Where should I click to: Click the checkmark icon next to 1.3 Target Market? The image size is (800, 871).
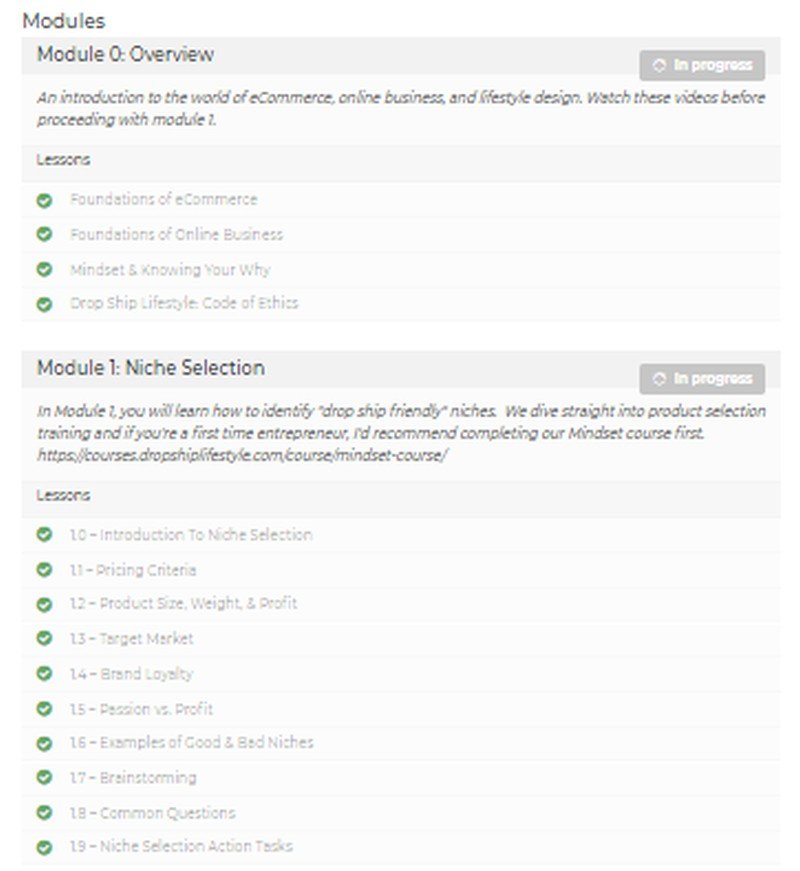click(x=44, y=639)
